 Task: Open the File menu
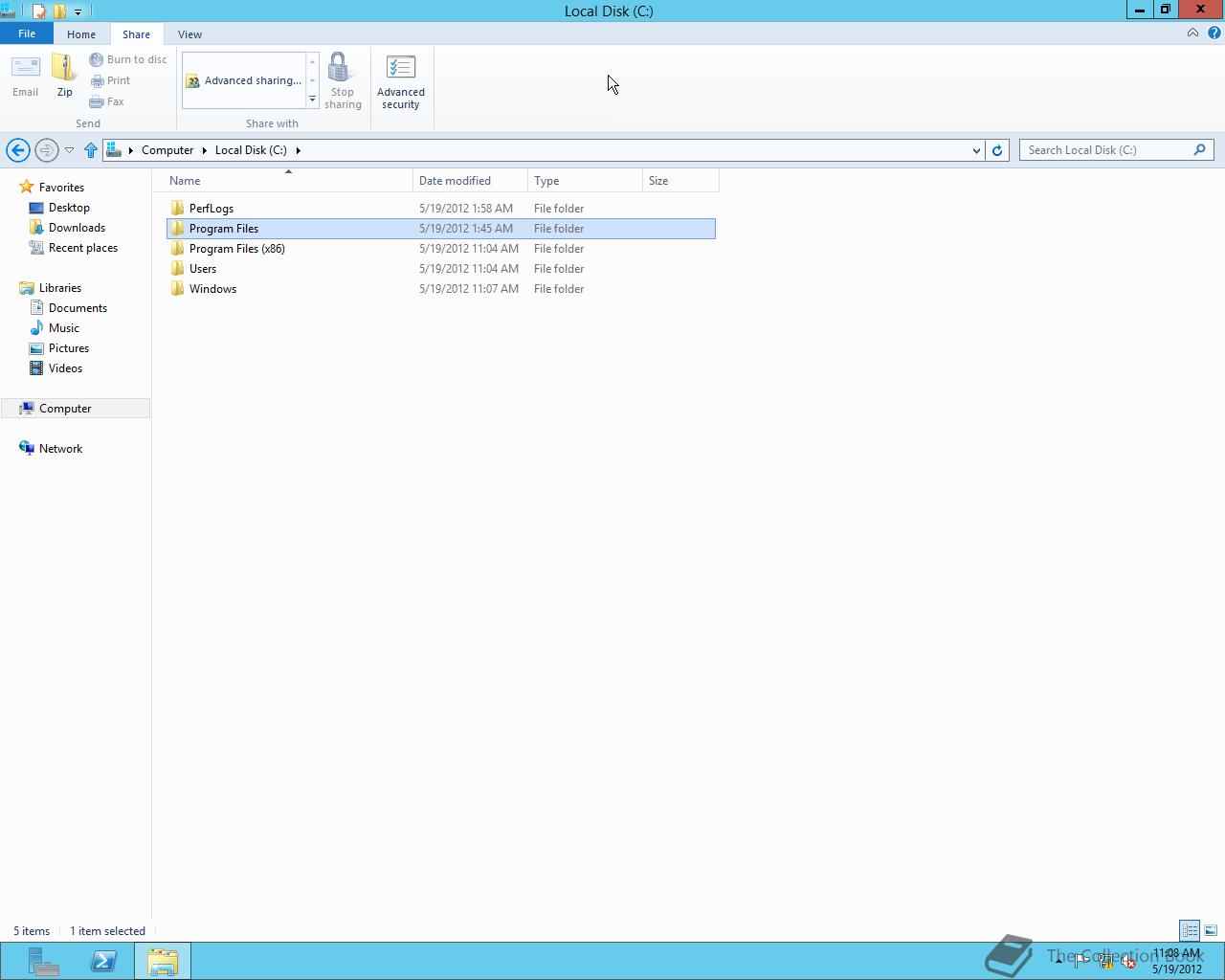click(27, 33)
